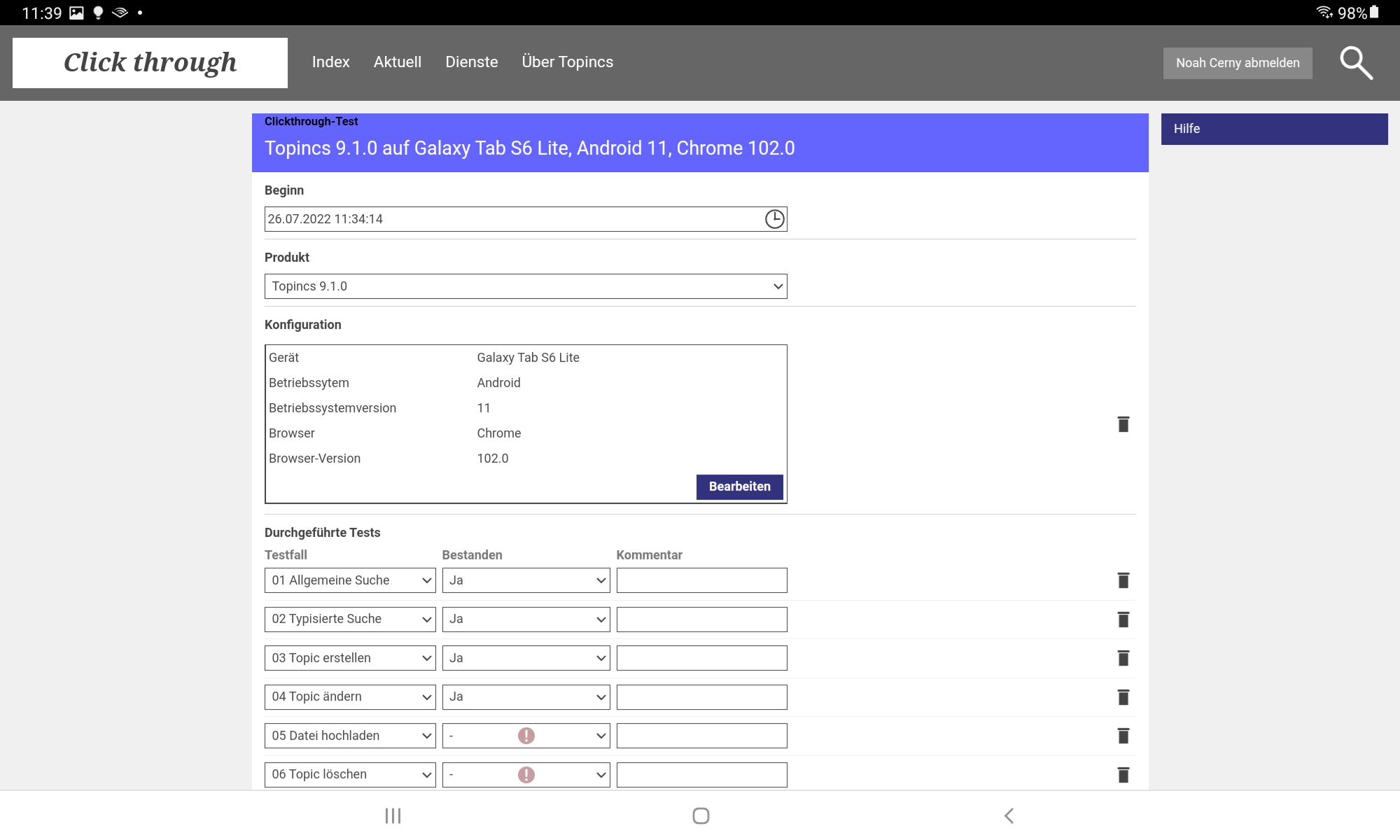Delete the 01 Allgemeine Suche test row
This screenshot has width=1400, height=840.
point(1123,580)
